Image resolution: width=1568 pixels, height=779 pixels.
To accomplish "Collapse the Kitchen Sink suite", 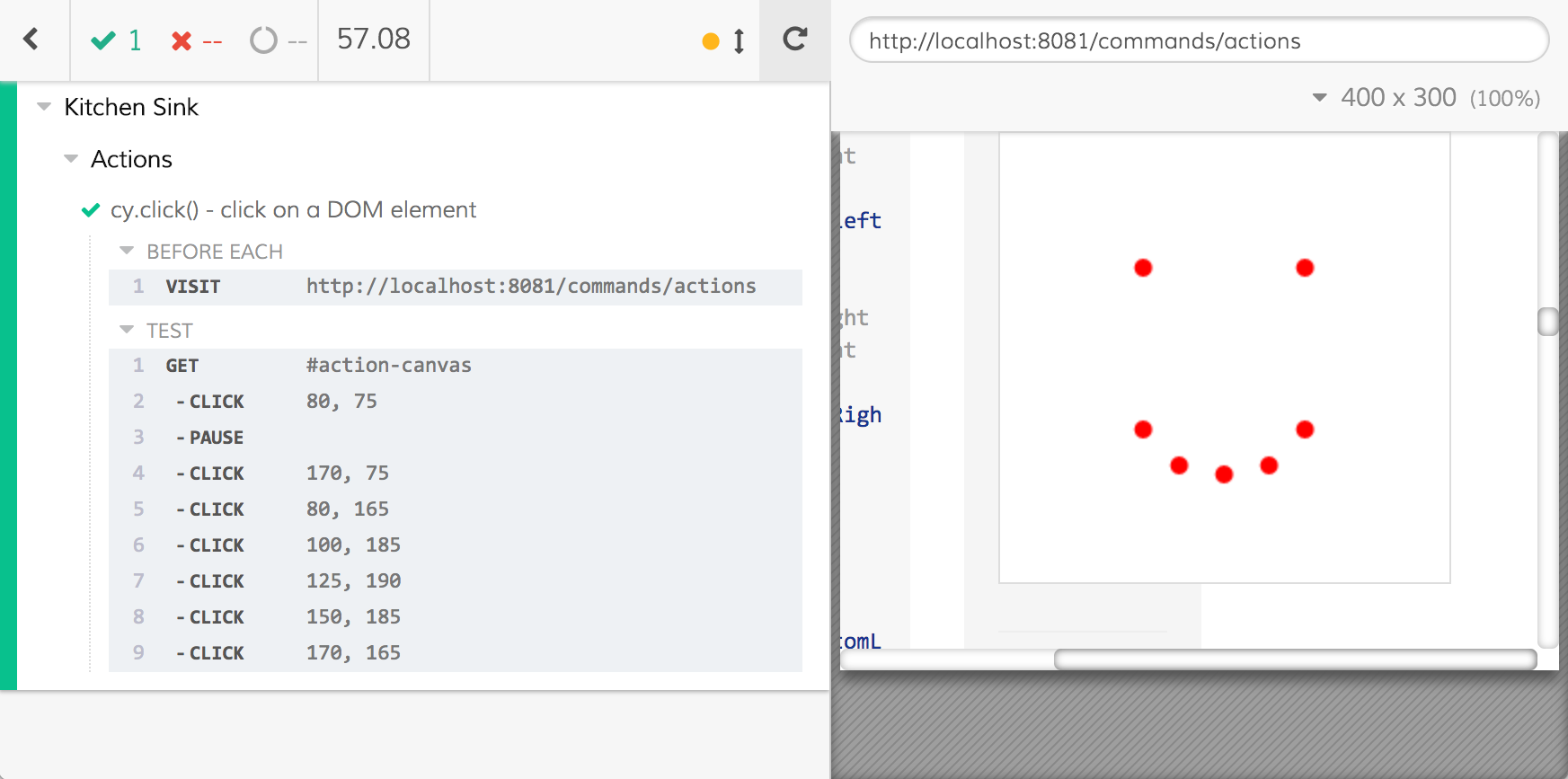I will (44, 107).
